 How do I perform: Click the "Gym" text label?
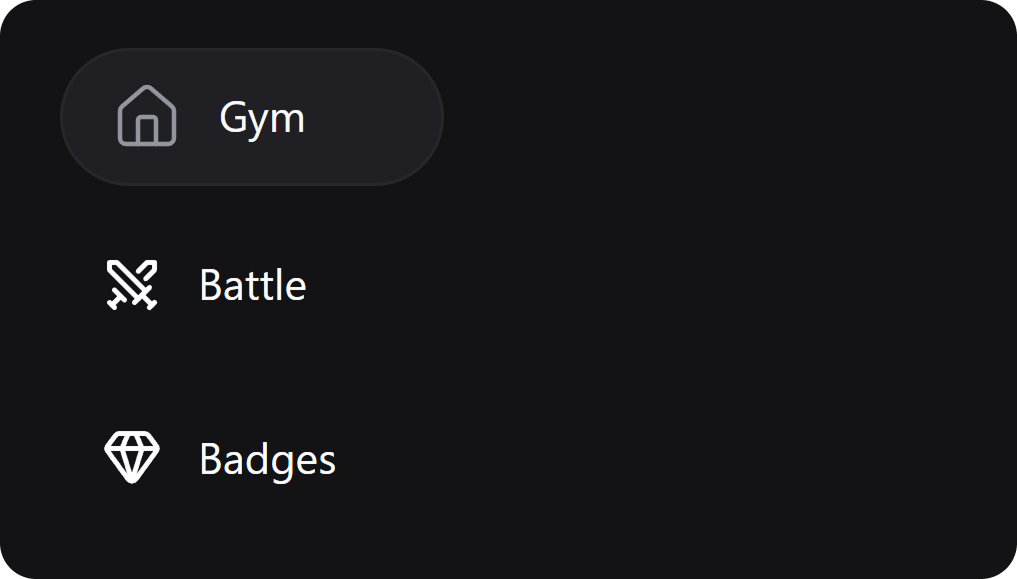tap(262, 118)
